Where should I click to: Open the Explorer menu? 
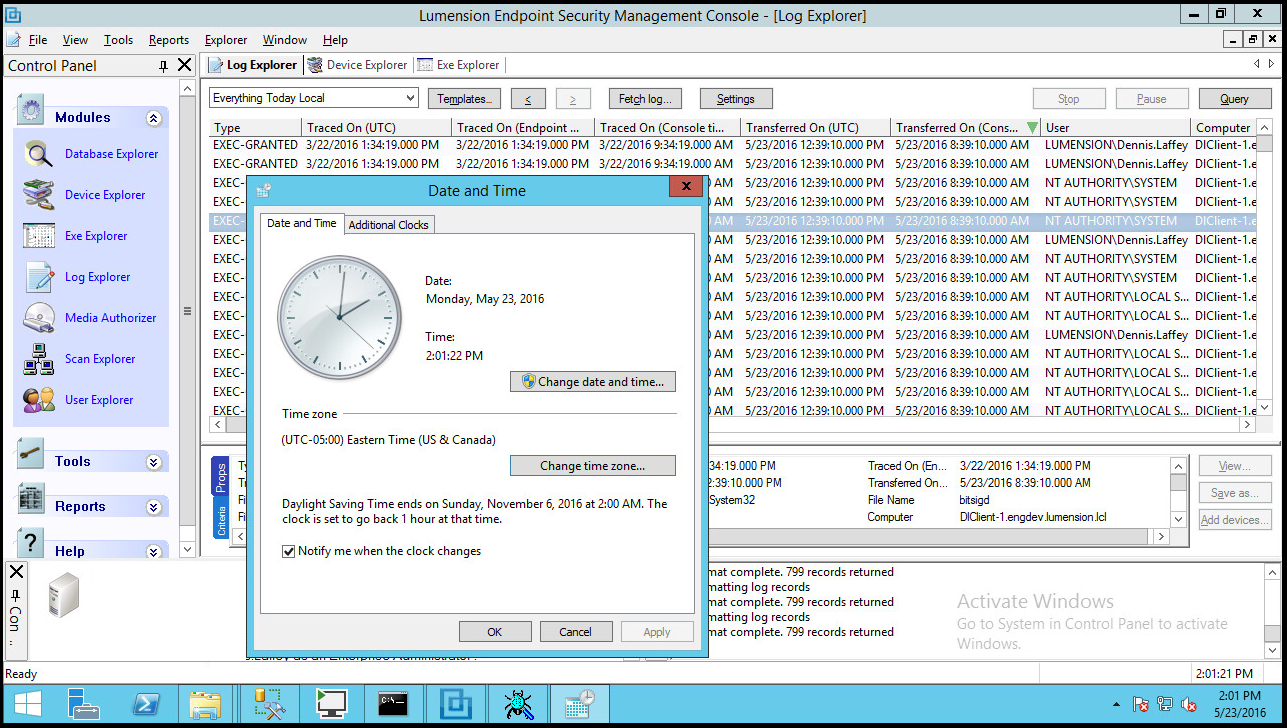point(225,40)
